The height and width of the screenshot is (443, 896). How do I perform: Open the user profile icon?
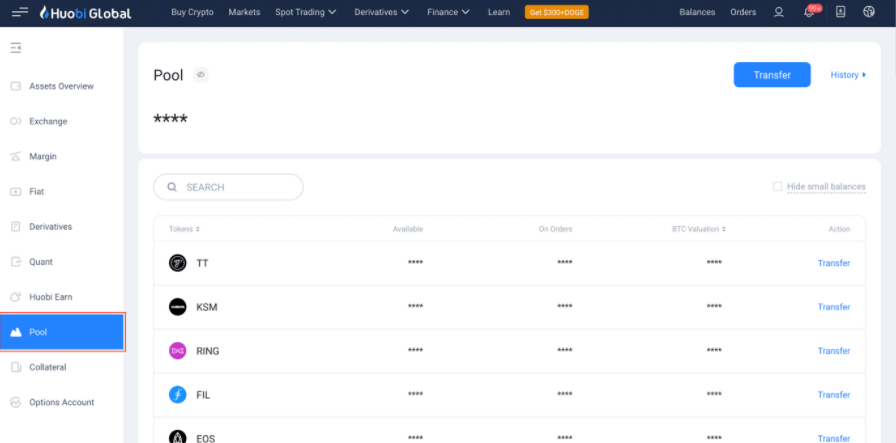point(778,12)
